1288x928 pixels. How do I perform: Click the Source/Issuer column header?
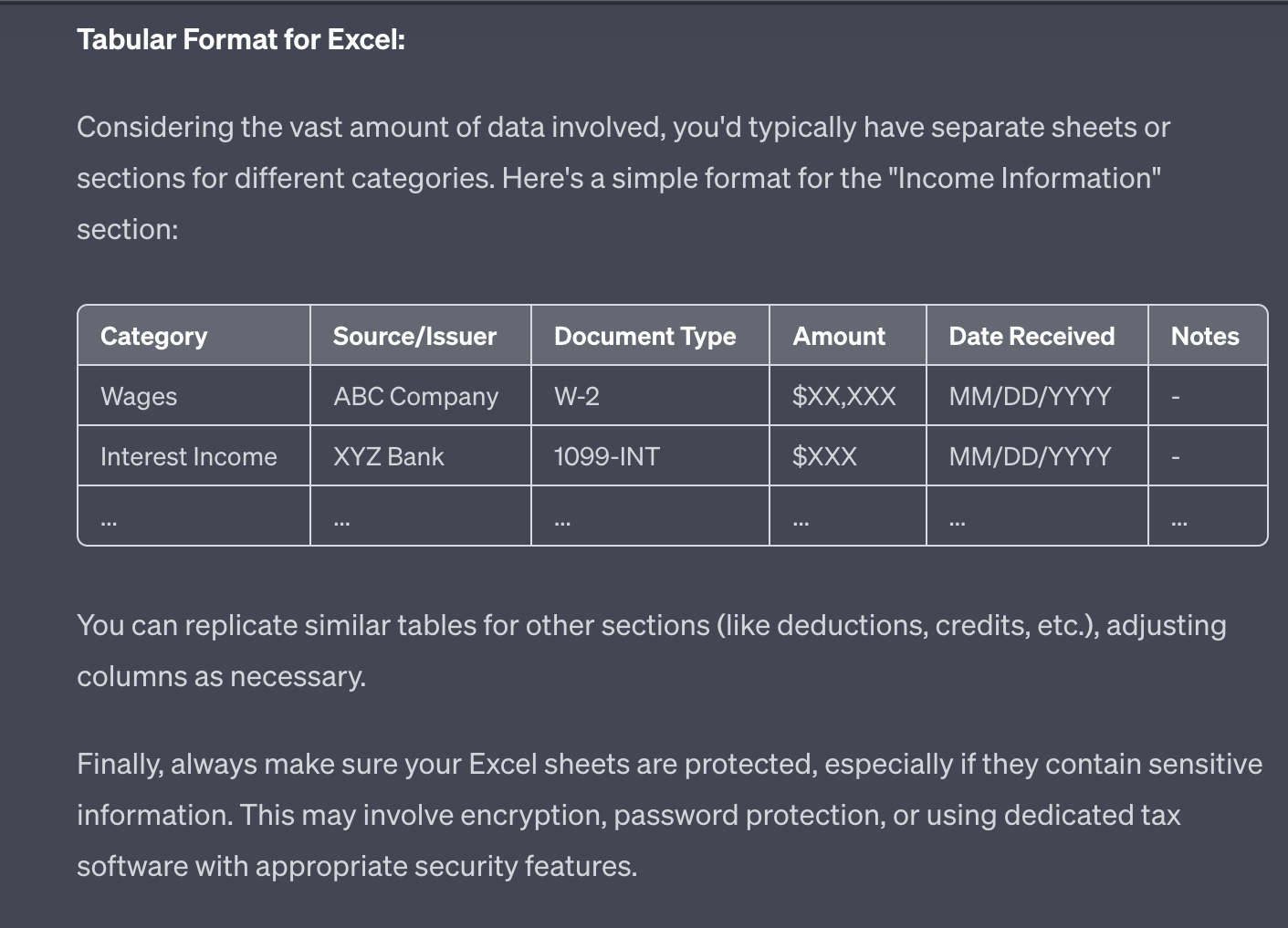414,336
